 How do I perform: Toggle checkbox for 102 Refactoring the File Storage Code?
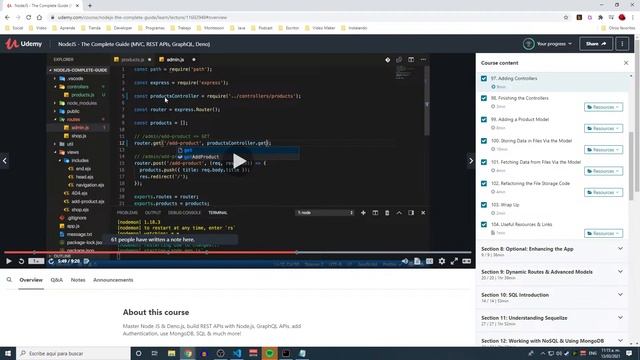(484, 184)
